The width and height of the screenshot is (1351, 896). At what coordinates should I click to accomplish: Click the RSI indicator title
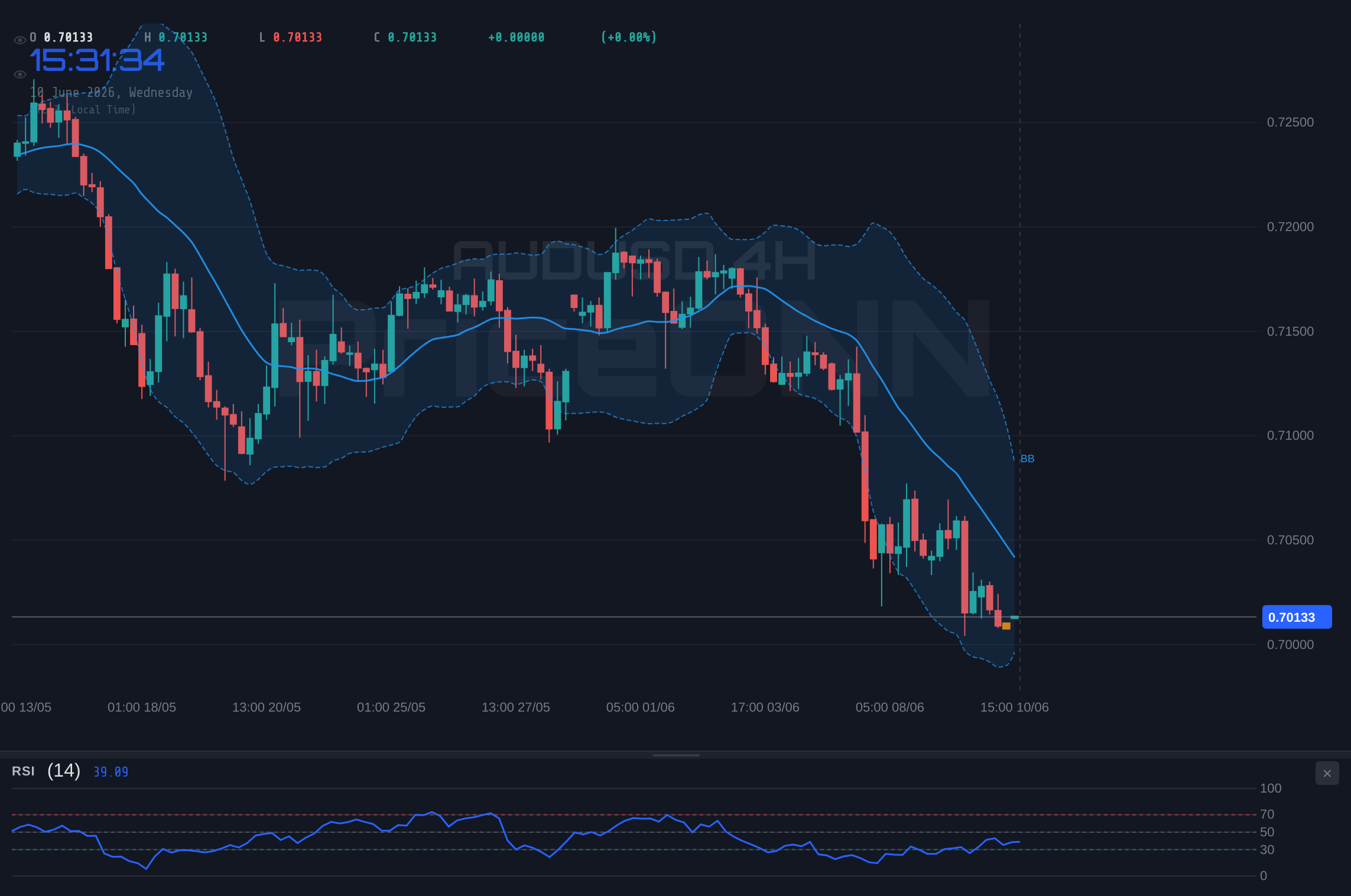[x=23, y=771]
